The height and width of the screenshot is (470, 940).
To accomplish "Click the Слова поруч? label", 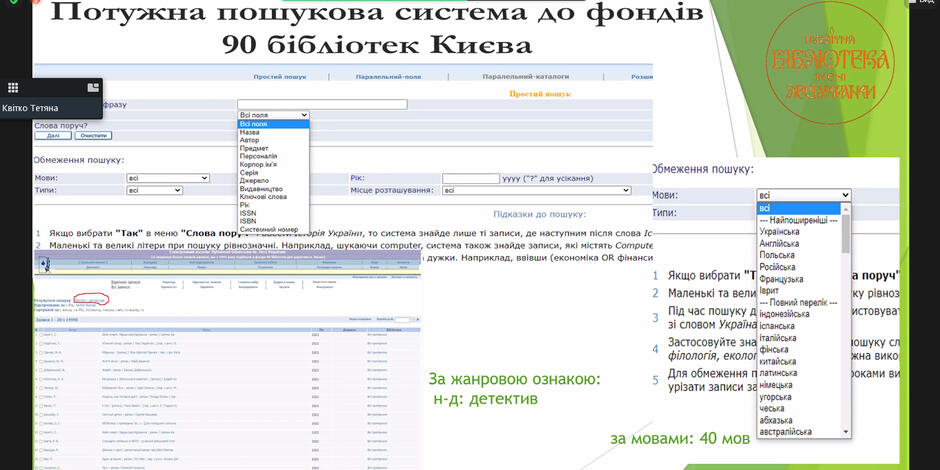I will [61, 126].
